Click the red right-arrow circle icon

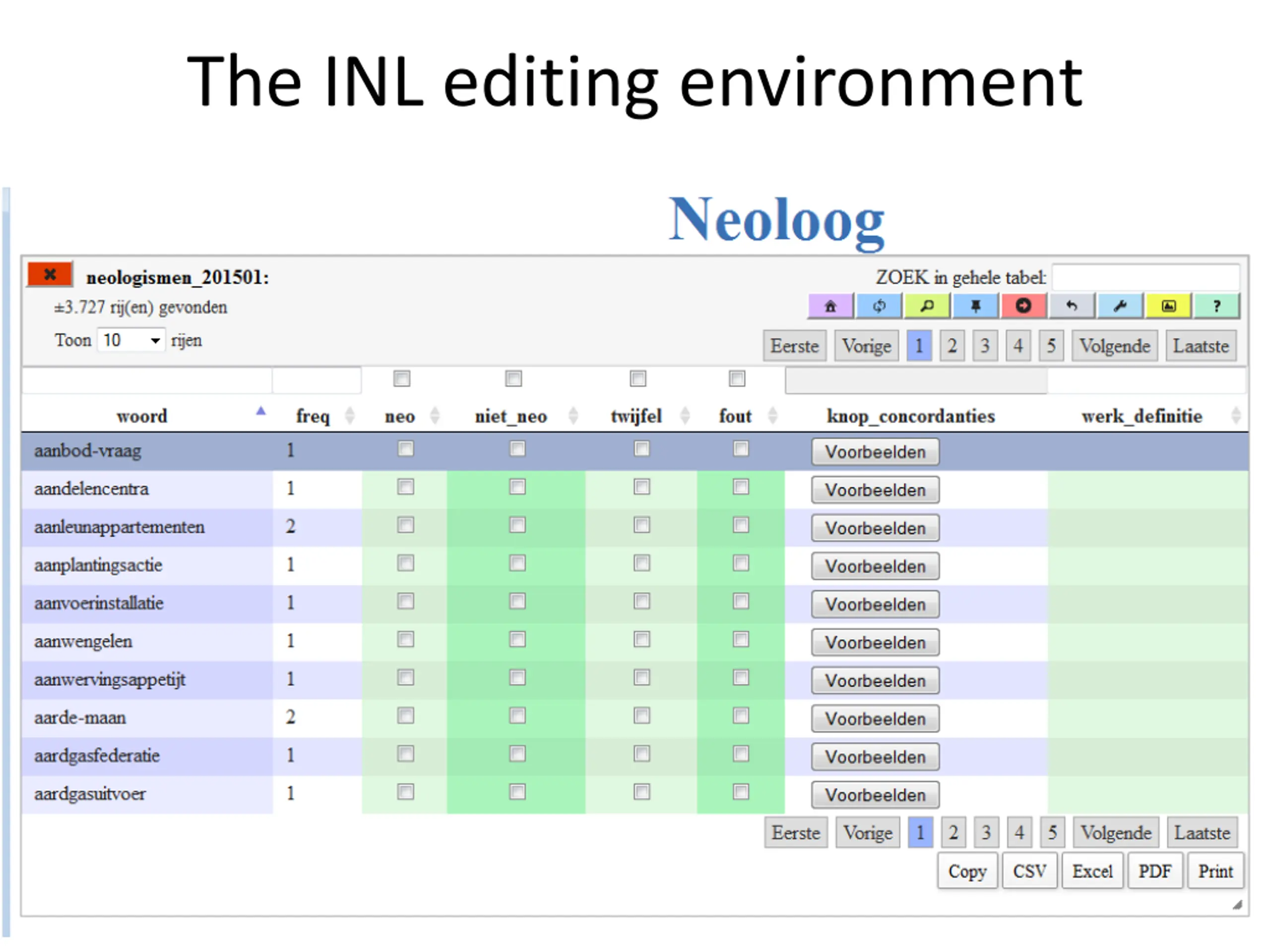pyautogui.click(x=1024, y=306)
